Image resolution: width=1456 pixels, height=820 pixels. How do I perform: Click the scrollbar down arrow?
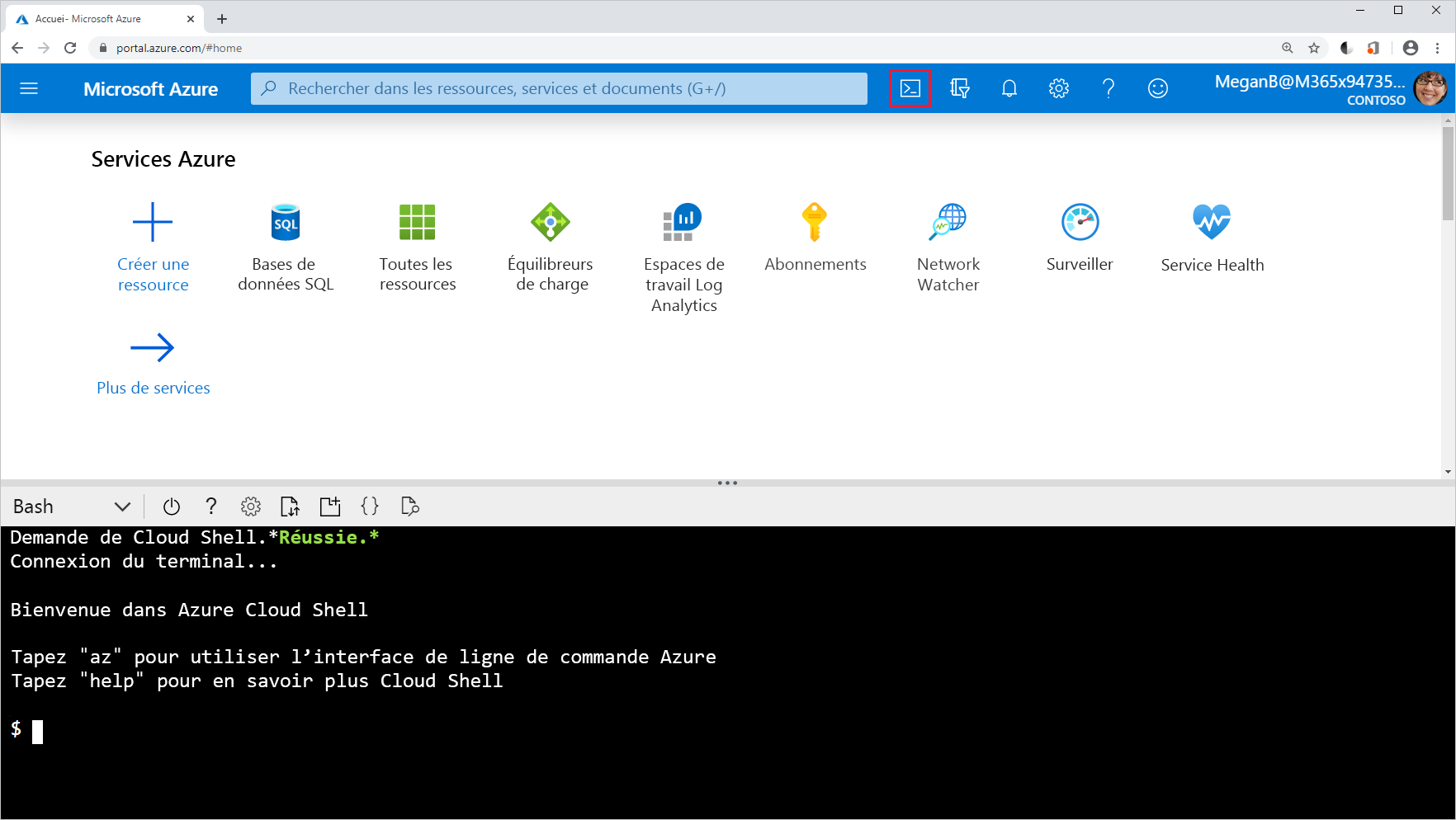point(1448,473)
